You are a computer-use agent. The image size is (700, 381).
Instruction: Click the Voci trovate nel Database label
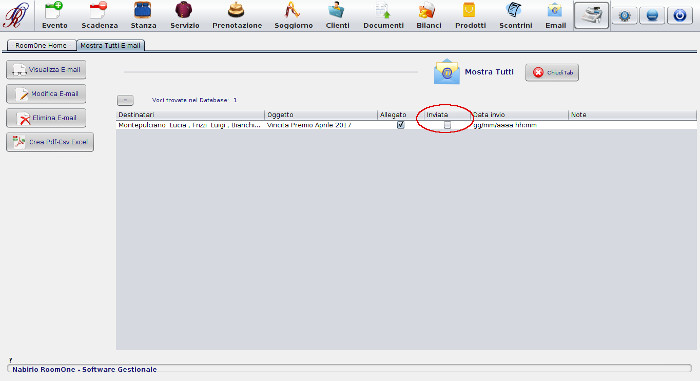[194, 100]
